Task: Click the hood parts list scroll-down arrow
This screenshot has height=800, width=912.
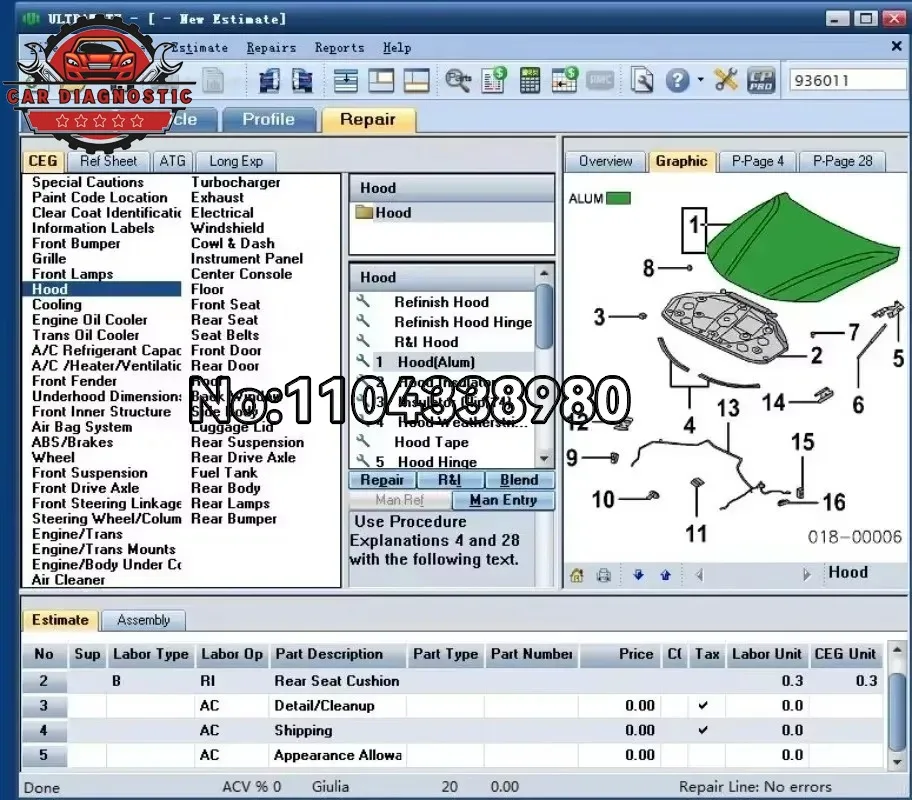Action: pos(544,459)
